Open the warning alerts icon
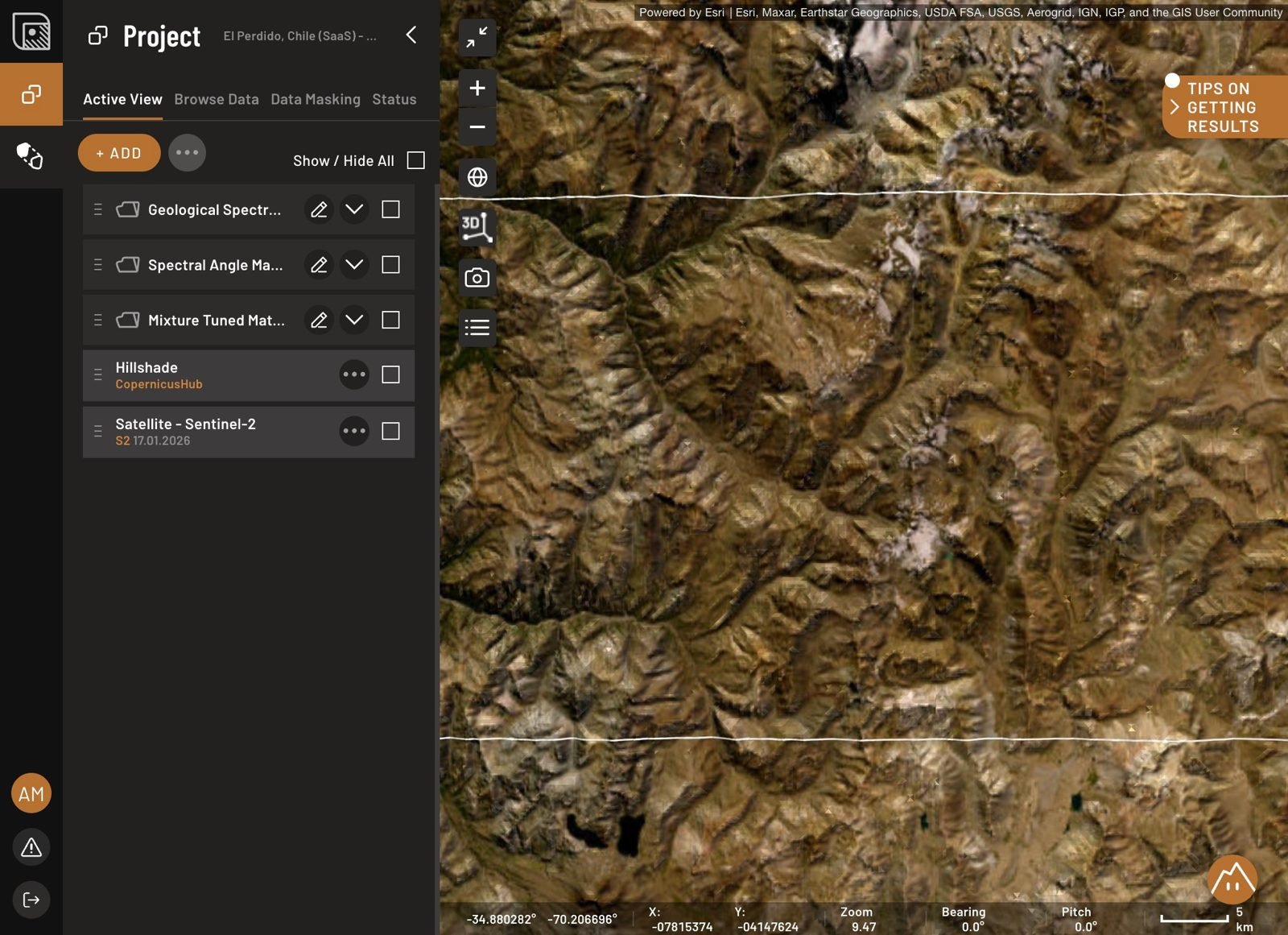 (x=31, y=847)
